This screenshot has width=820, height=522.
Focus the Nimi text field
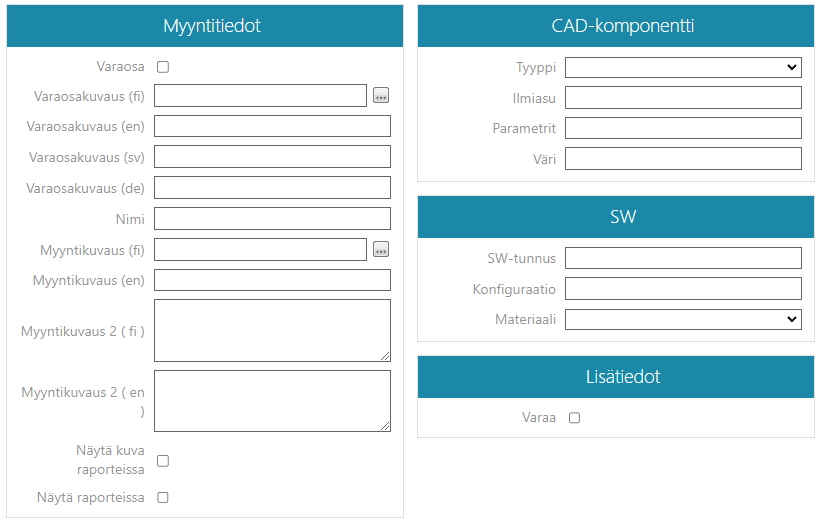point(272,219)
